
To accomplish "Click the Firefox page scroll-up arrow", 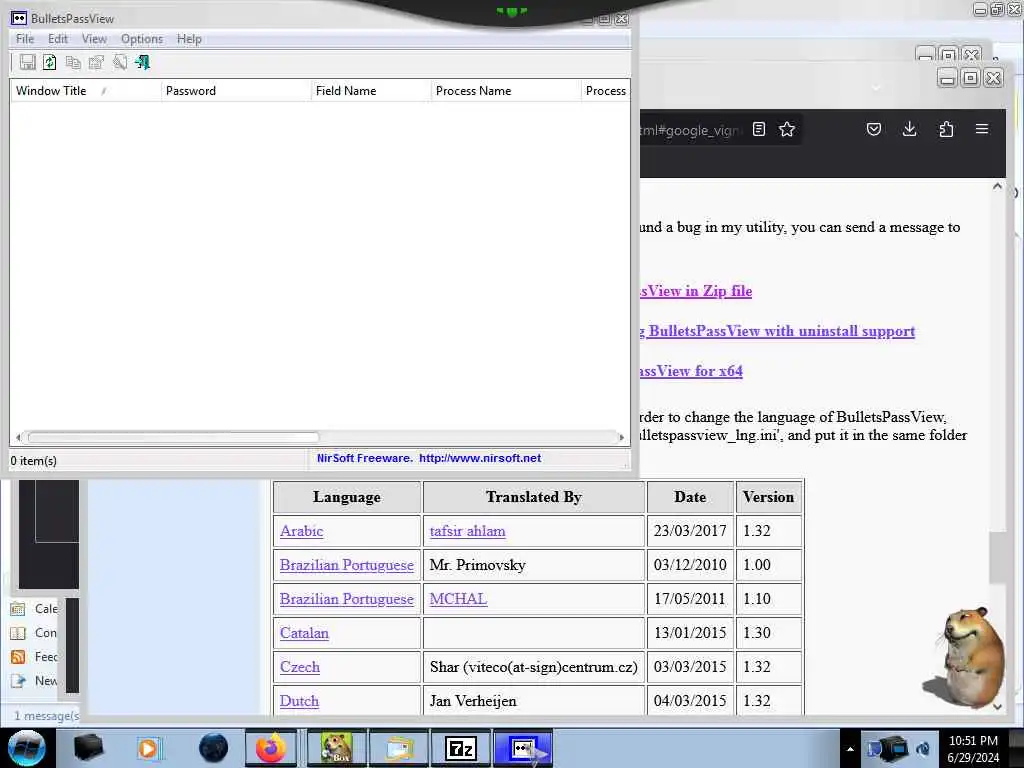I will click(997, 186).
